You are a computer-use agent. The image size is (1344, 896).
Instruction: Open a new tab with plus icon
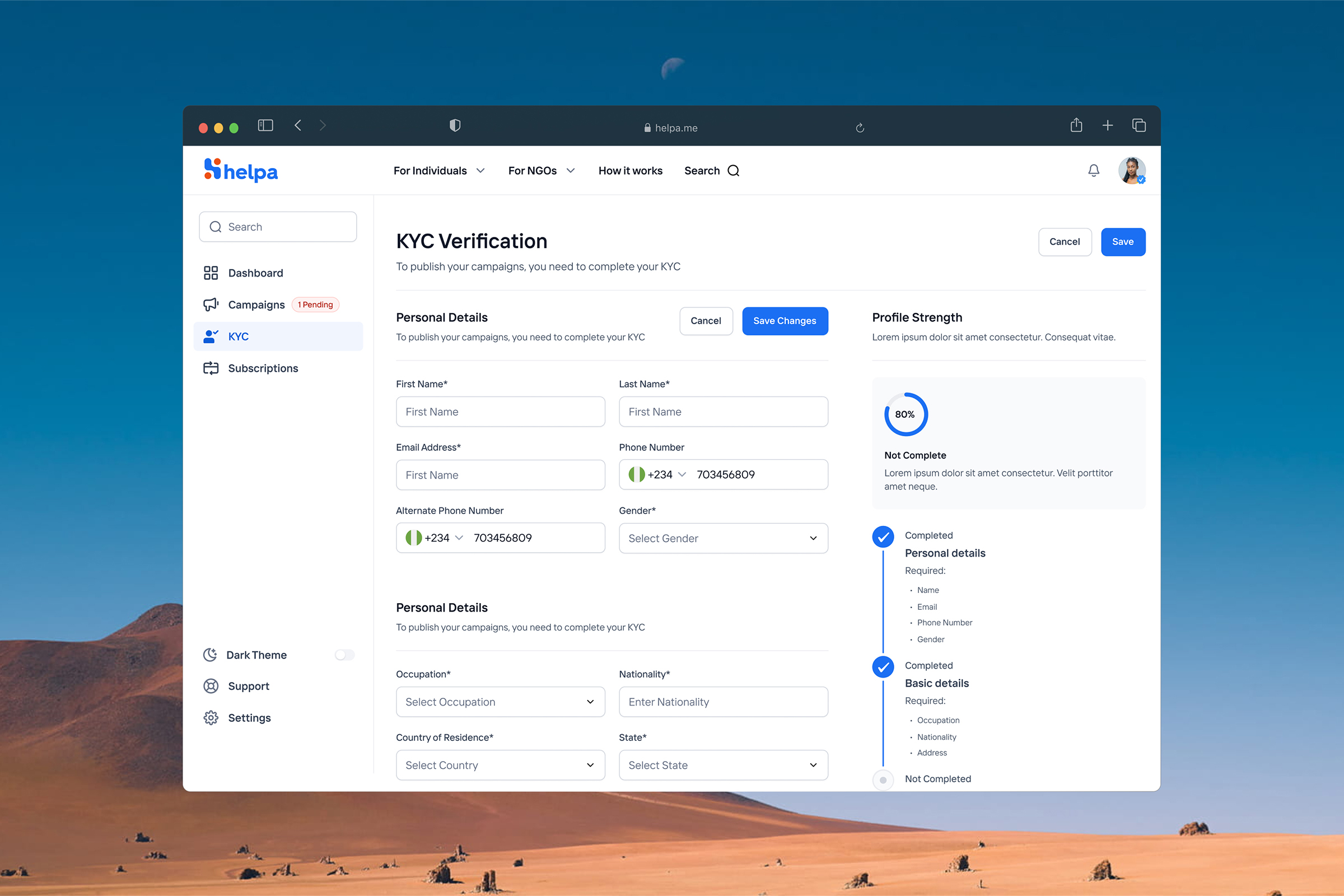[x=1108, y=125]
